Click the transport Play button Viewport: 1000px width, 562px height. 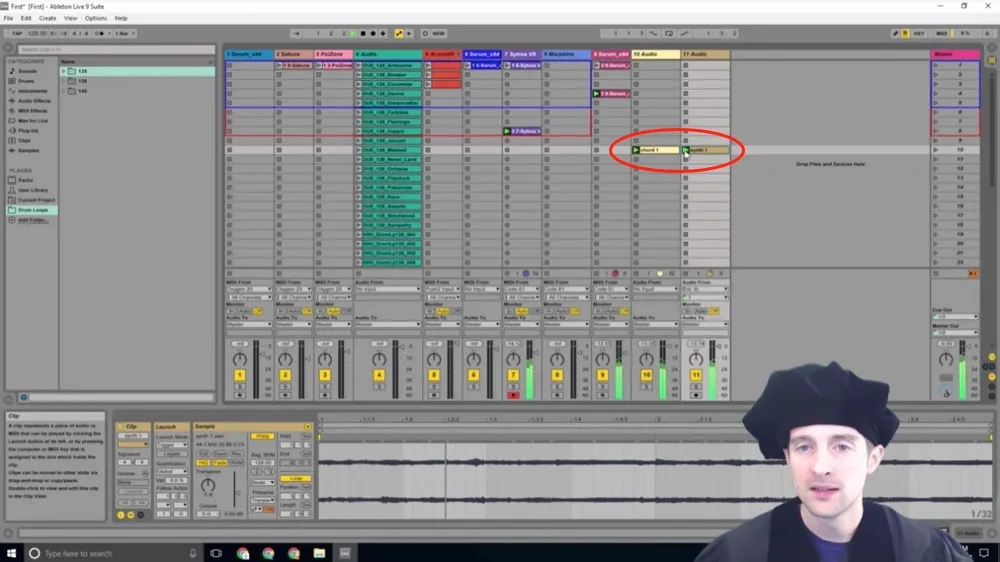click(x=353, y=33)
